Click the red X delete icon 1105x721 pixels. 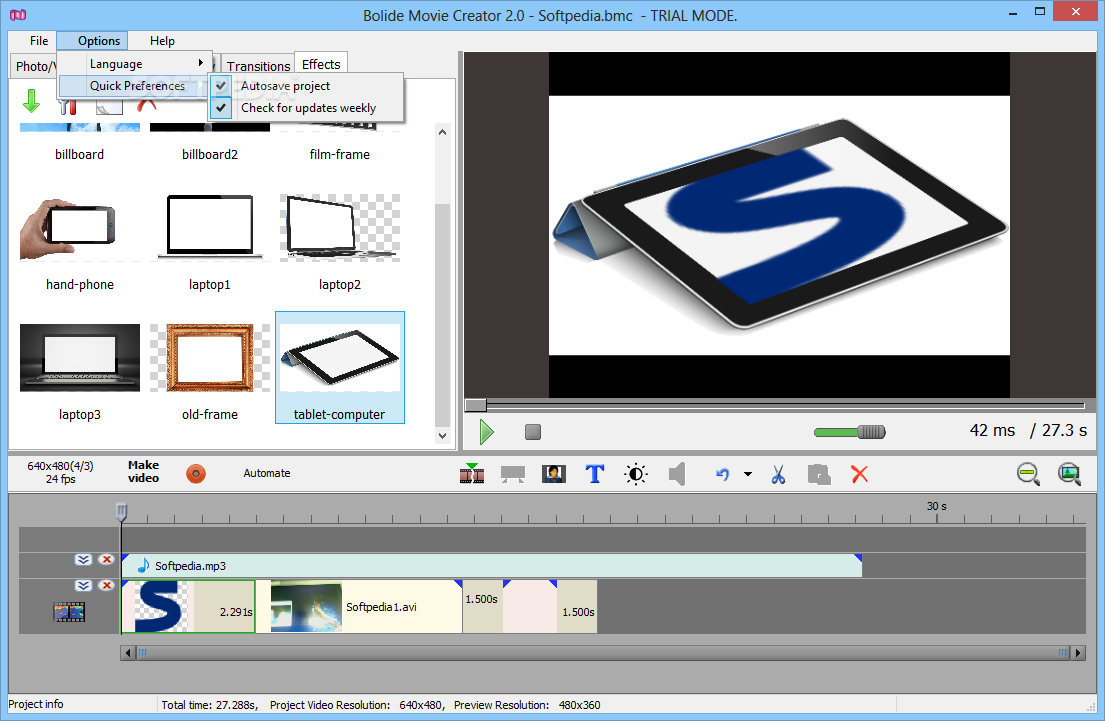tap(859, 474)
